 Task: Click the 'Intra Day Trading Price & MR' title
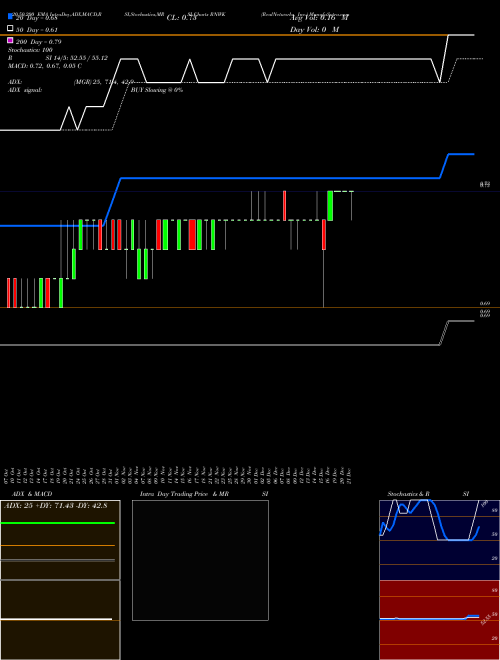pos(184,494)
